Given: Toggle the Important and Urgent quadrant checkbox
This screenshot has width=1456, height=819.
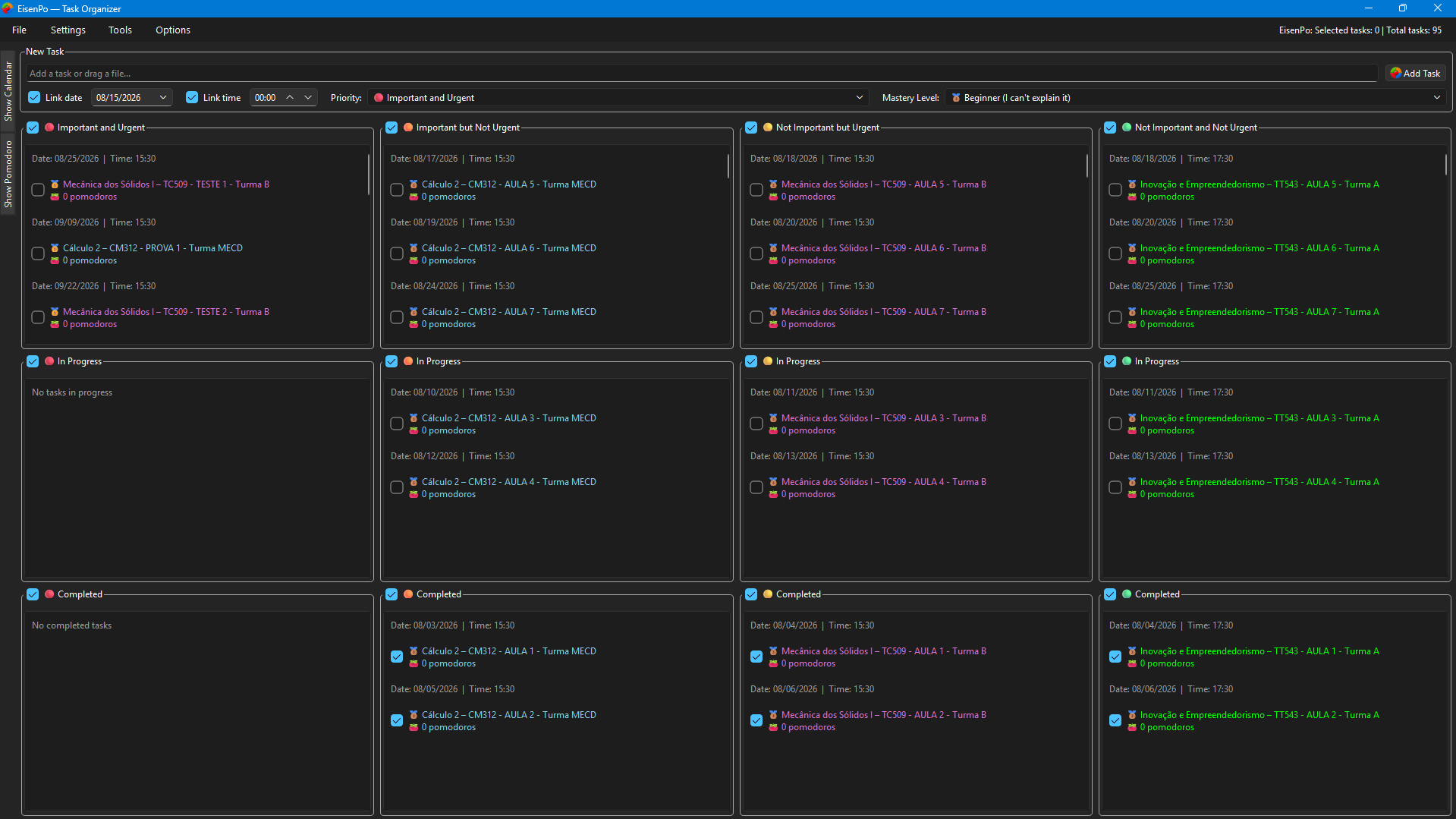Looking at the screenshot, I should click(x=33, y=128).
